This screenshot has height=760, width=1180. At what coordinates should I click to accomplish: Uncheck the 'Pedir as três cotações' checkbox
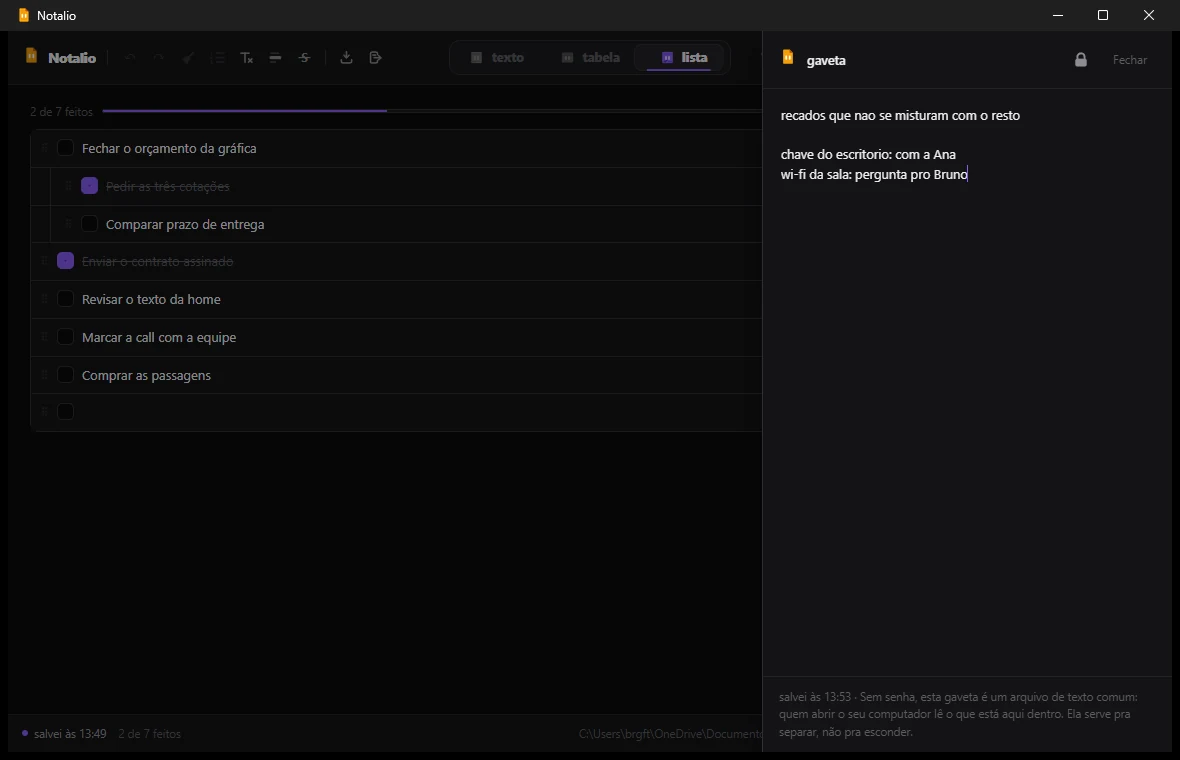(x=90, y=186)
